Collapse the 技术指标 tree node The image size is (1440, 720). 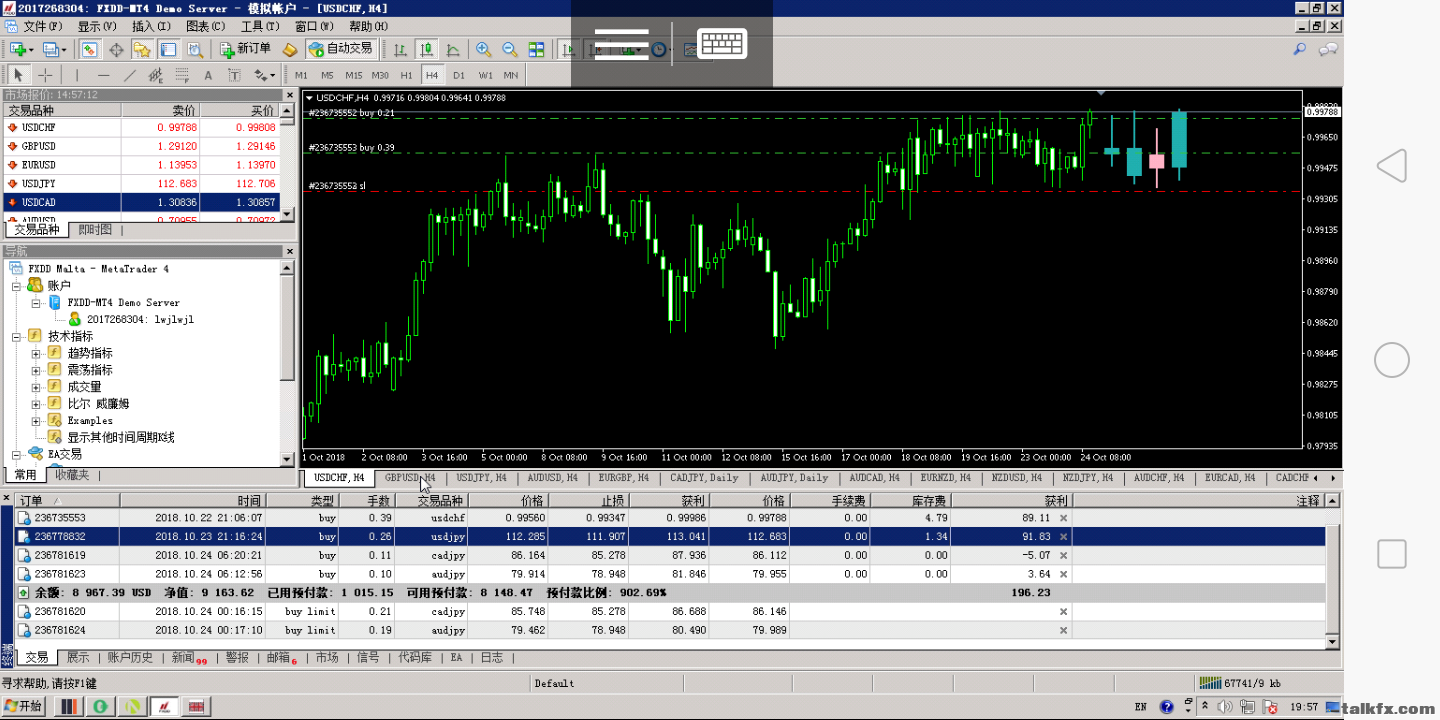17,337
